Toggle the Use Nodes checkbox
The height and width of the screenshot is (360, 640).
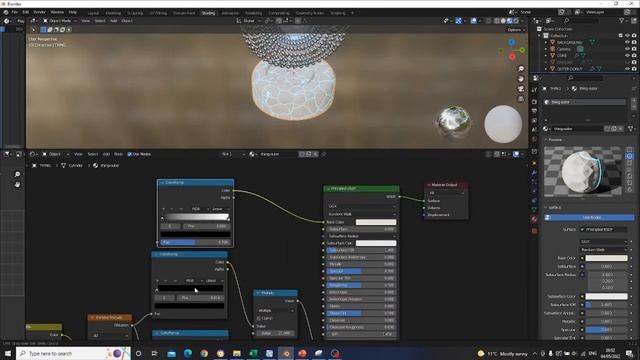[129, 154]
